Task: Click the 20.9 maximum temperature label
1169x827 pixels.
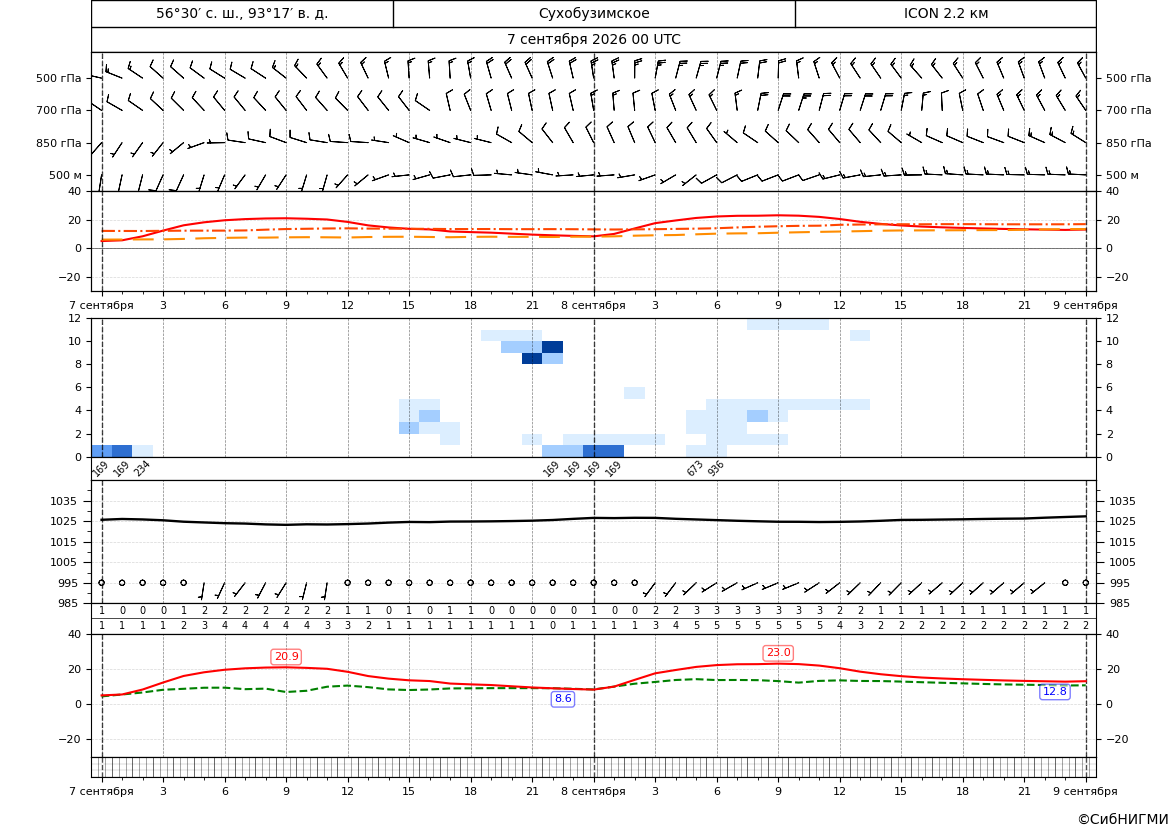Action: [286, 656]
